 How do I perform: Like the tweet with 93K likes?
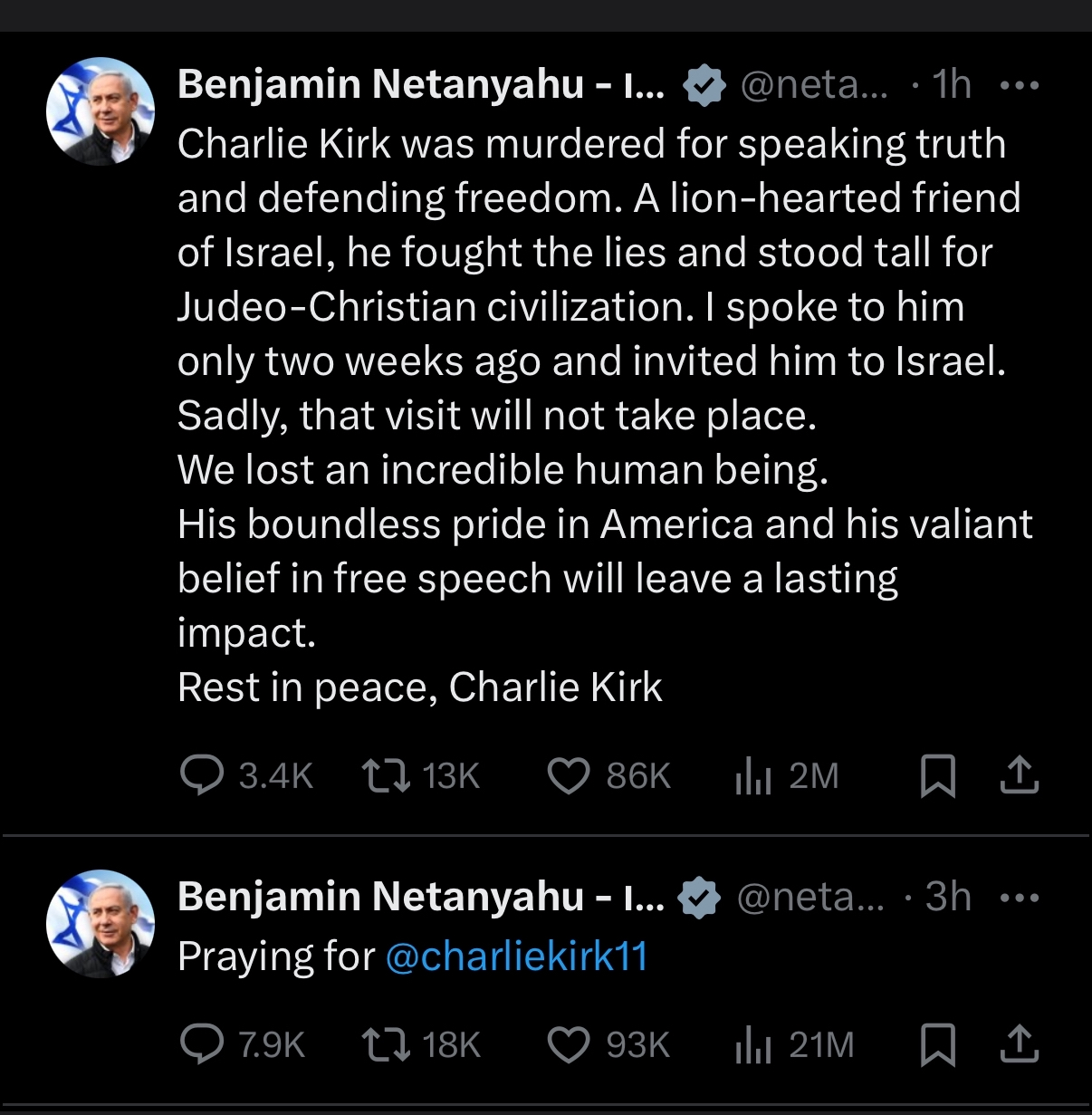click(569, 1044)
